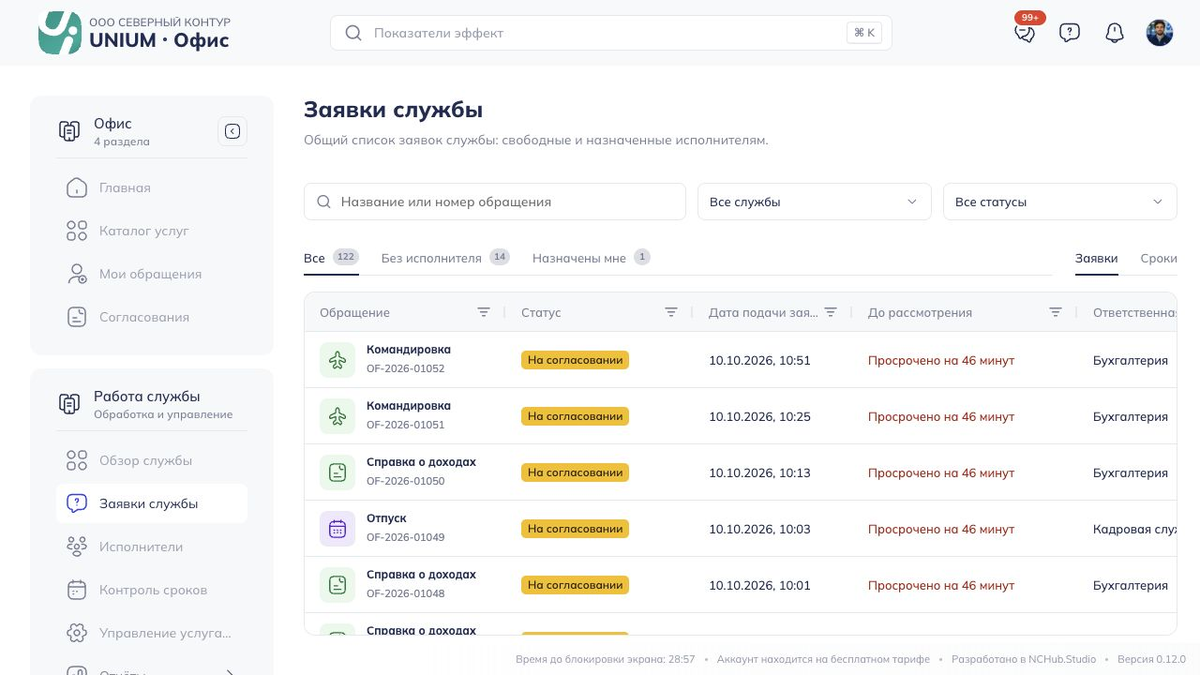Select the Заявки view tab
Viewport: 1200px width, 675px height.
tap(1097, 258)
